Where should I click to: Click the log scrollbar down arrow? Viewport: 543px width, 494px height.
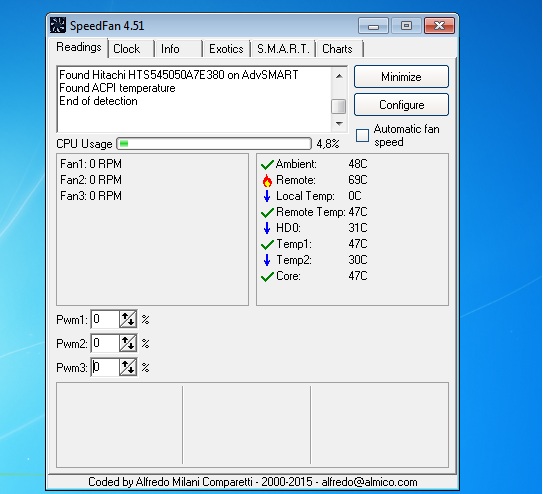pyautogui.click(x=339, y=124)
